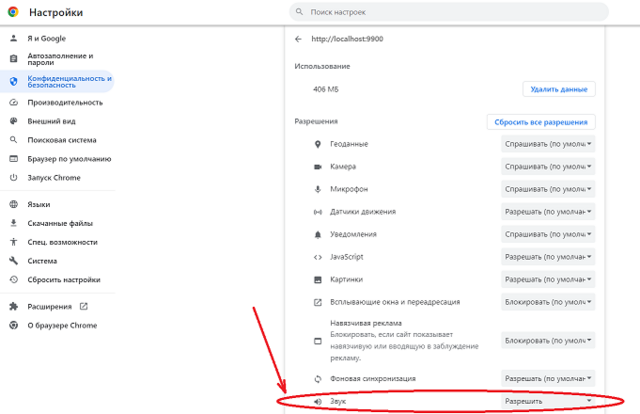Click the Поиск настроек search field
The image size is (640, 414).
point(450,12)
